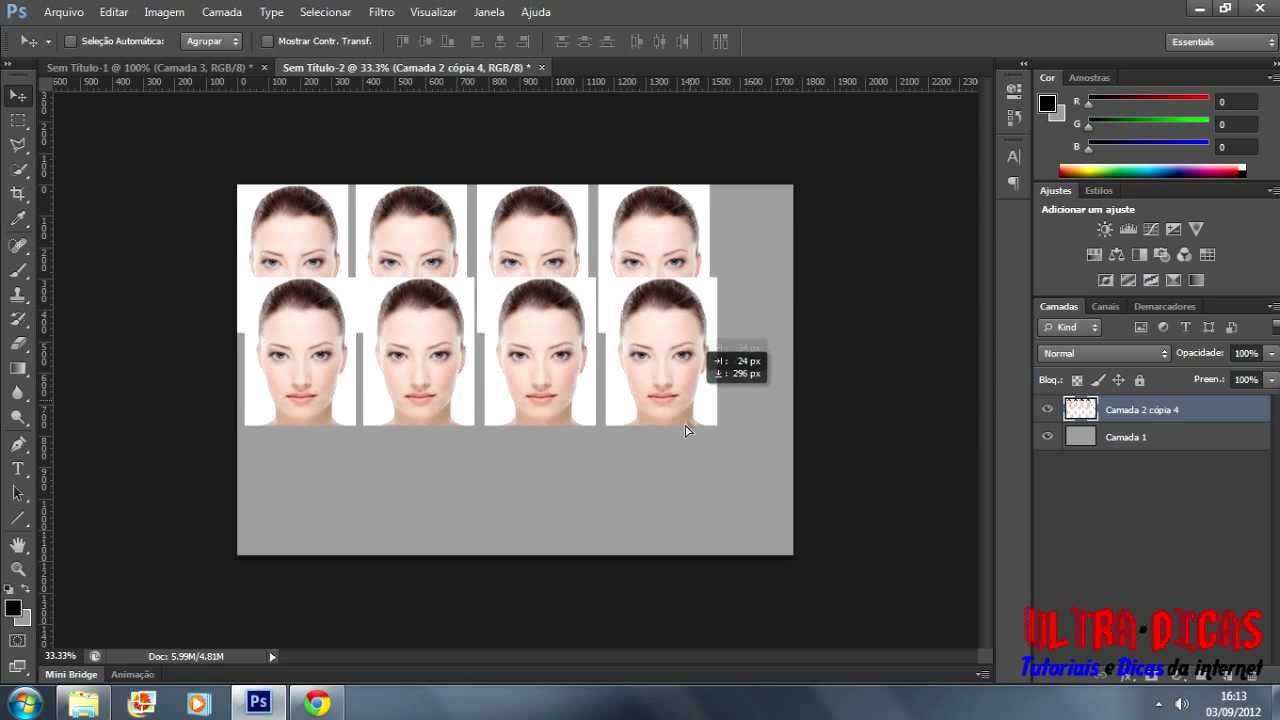Hide the Camada 1 layer

pos(1047,436)
